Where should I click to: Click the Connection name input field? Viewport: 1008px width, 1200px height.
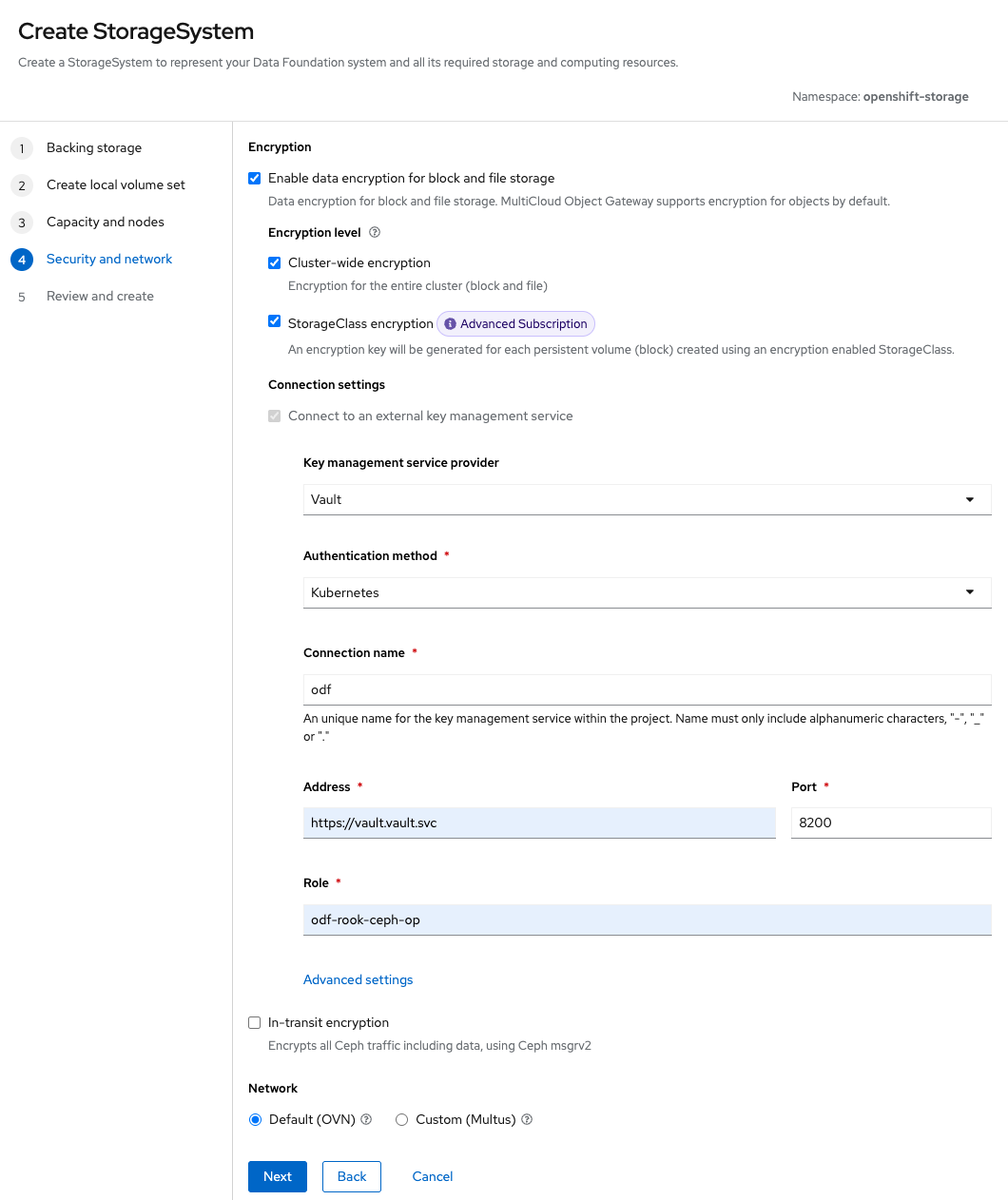click(x=647, y=689)
